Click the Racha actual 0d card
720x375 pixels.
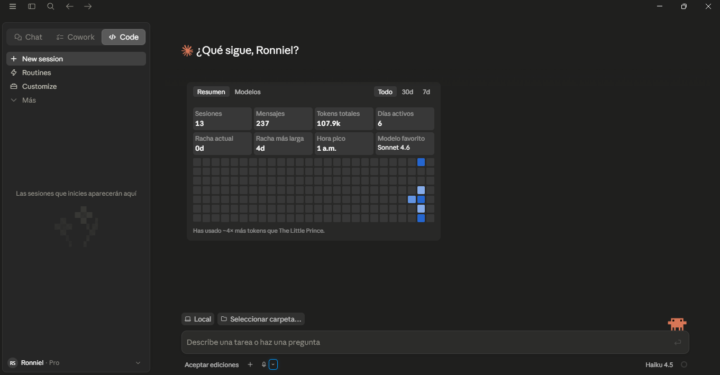(222, 143)
